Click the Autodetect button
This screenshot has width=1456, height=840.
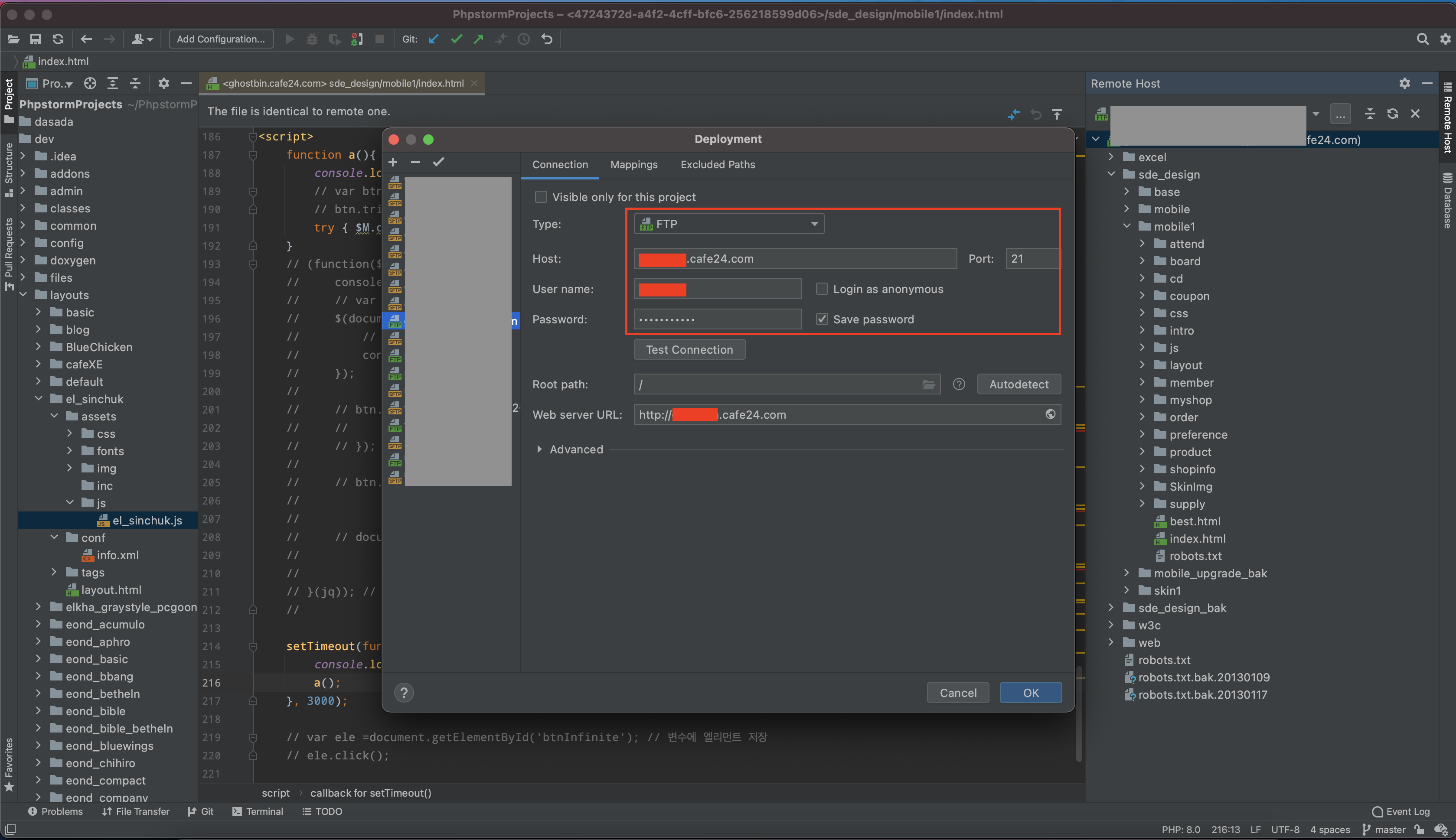click(1019, 384)
